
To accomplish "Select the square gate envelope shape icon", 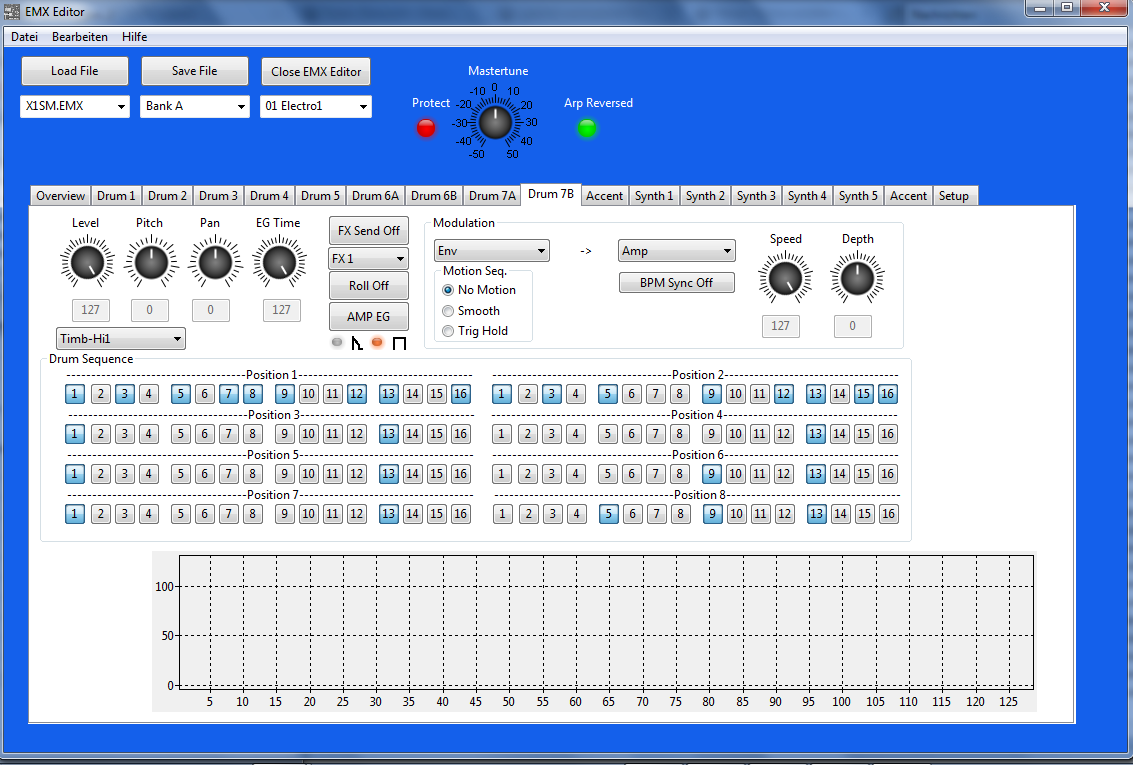I will (x=399, y=343).
